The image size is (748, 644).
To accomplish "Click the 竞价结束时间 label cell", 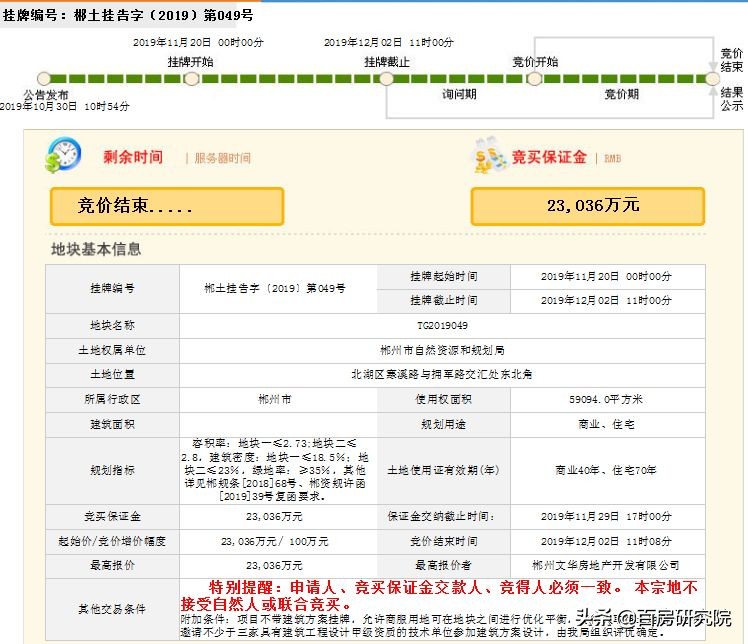I will (444, 541).
